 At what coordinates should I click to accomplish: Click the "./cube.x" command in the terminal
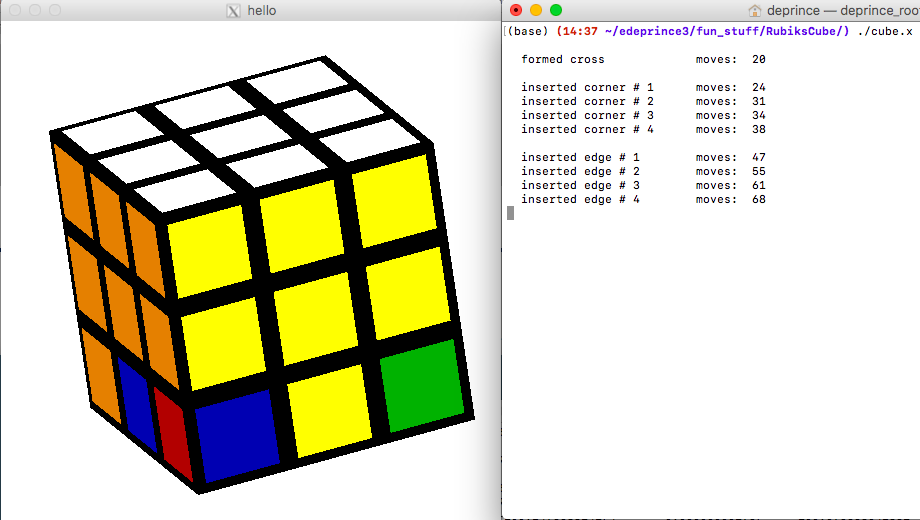pos(884,32)
